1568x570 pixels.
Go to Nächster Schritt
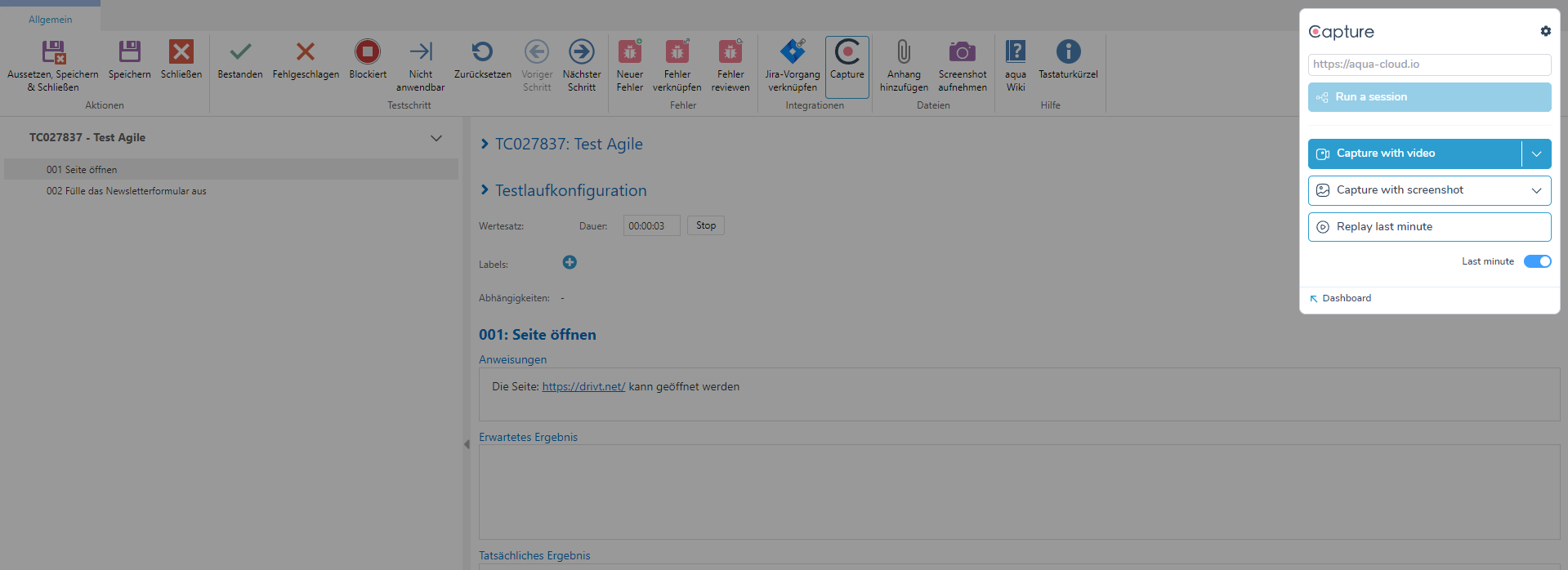582,52
